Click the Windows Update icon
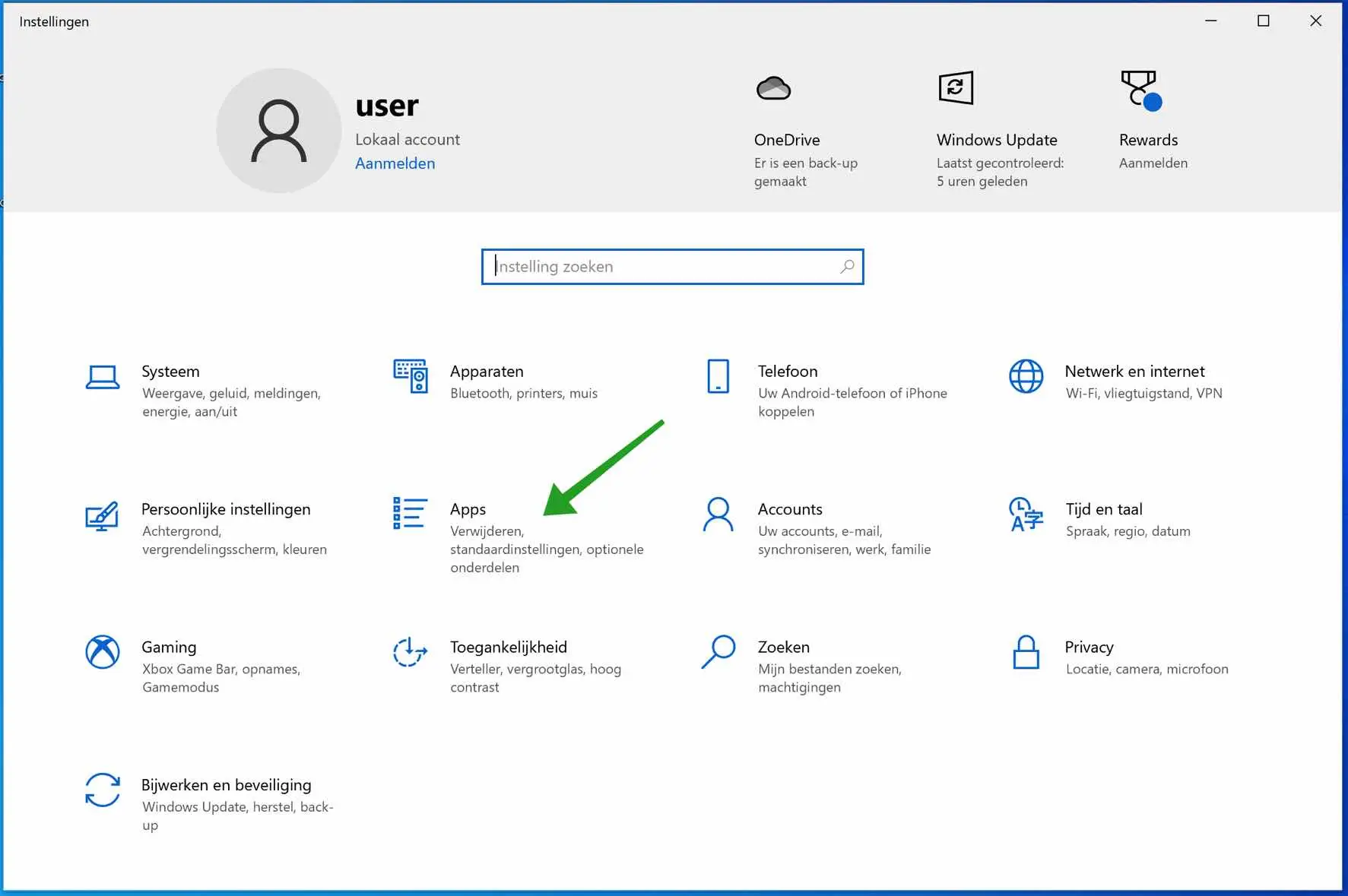1348x896 pixels. pyautogui.click(x=956, y=88)
